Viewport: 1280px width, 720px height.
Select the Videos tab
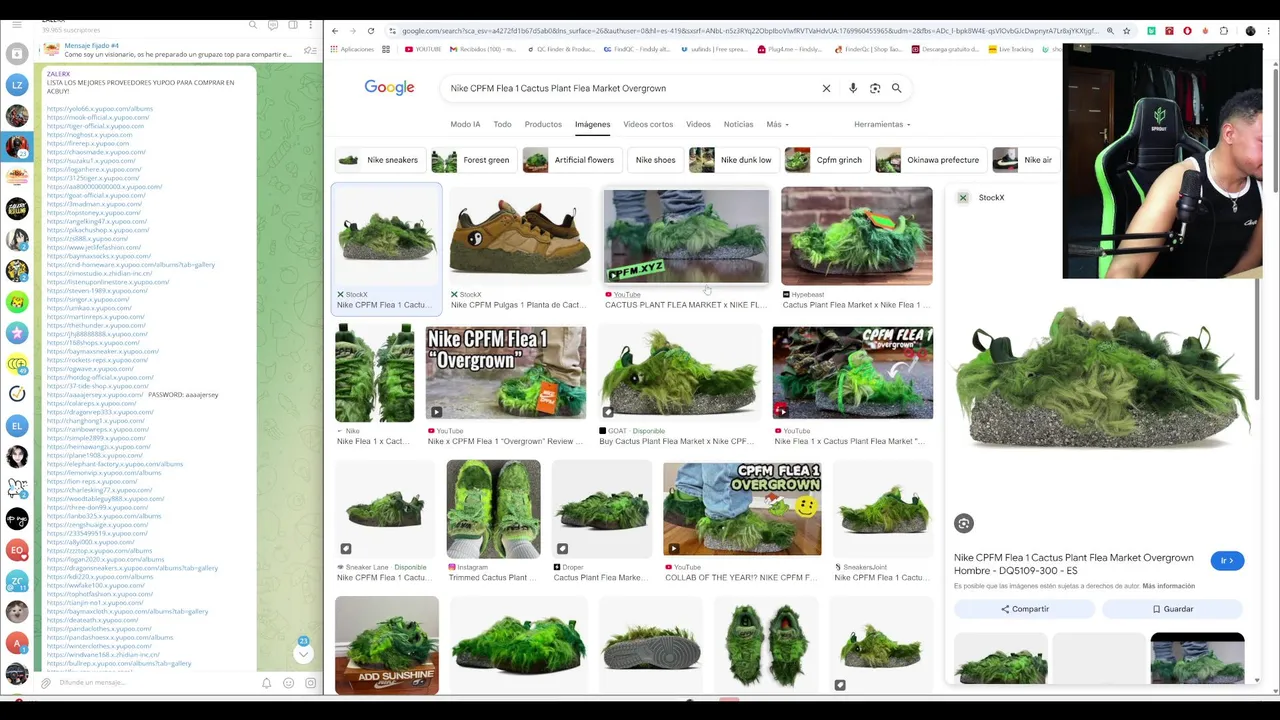(x=698, y=125)
